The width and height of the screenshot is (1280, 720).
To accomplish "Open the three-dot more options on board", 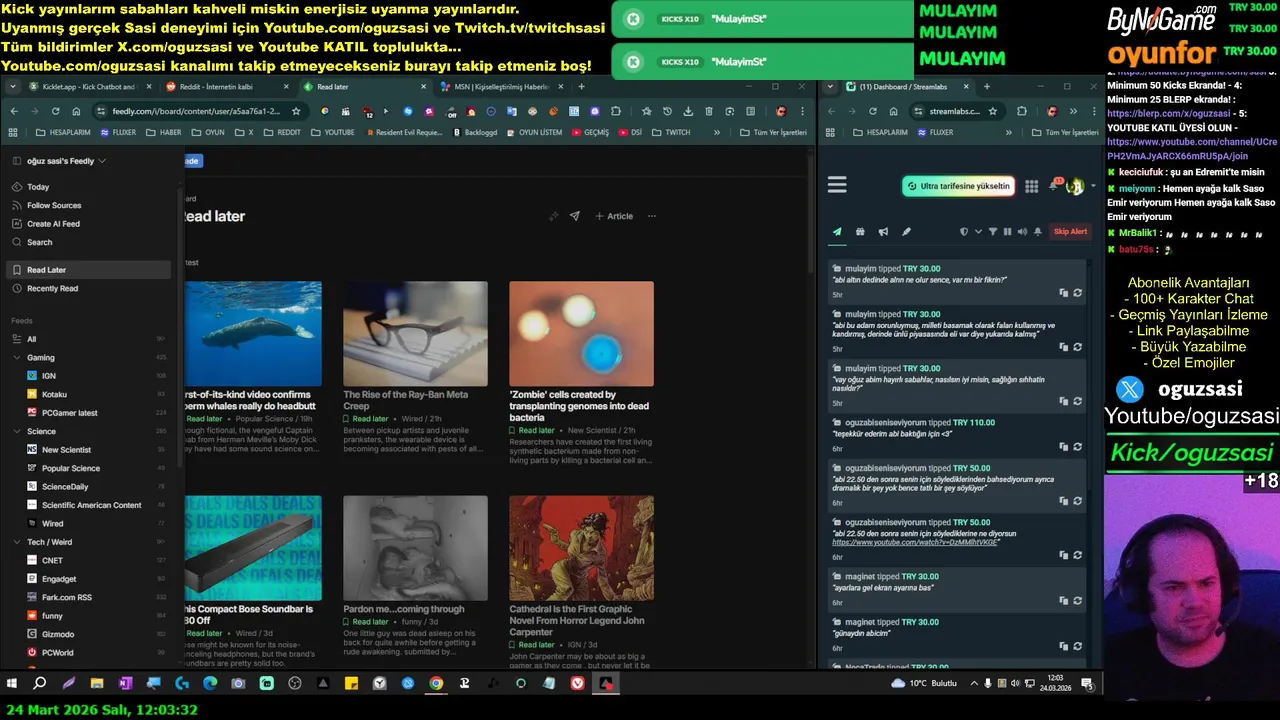I will click(x=652, y=216).
